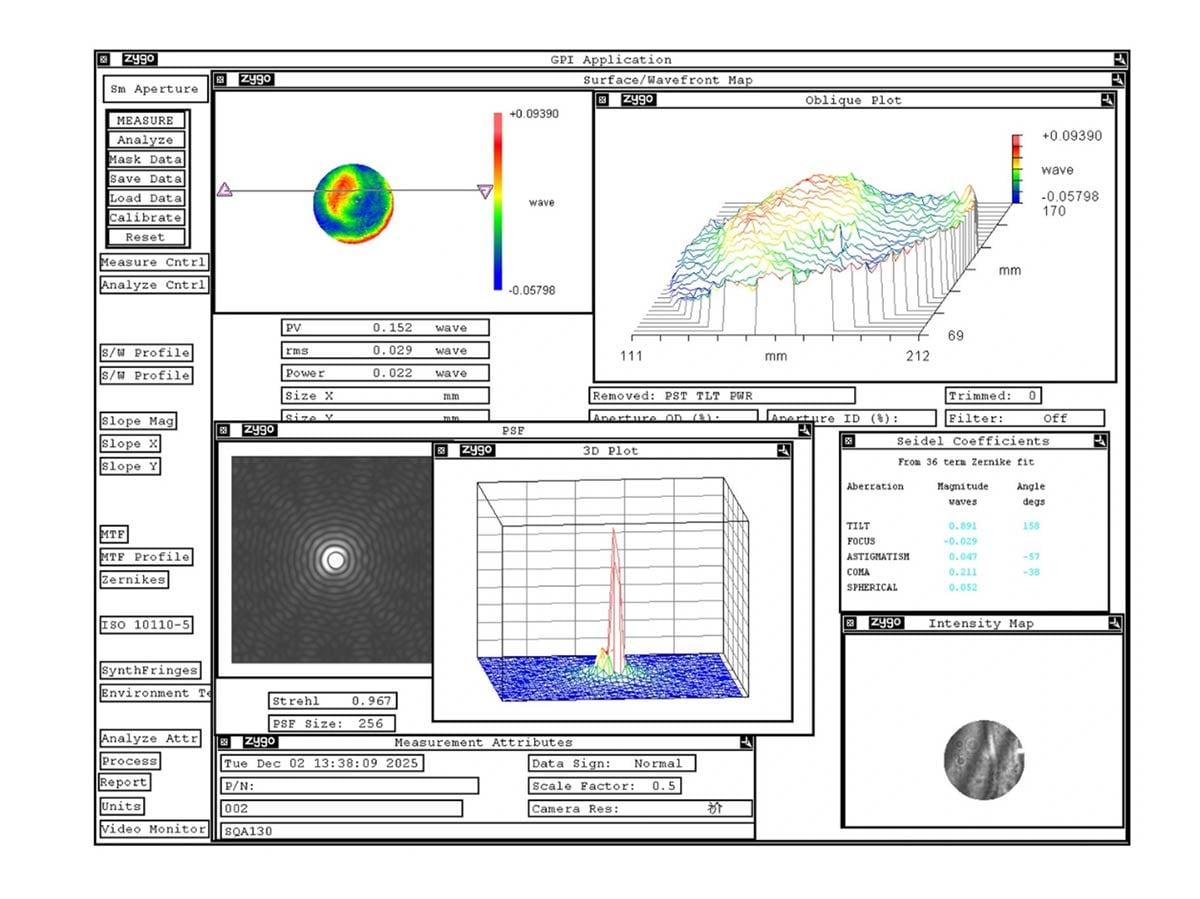Image resolution: width=1200 pixels, height=899 pixels.
Task: Select the right purple slice marker triangle
Action: [x=485, y=191]
